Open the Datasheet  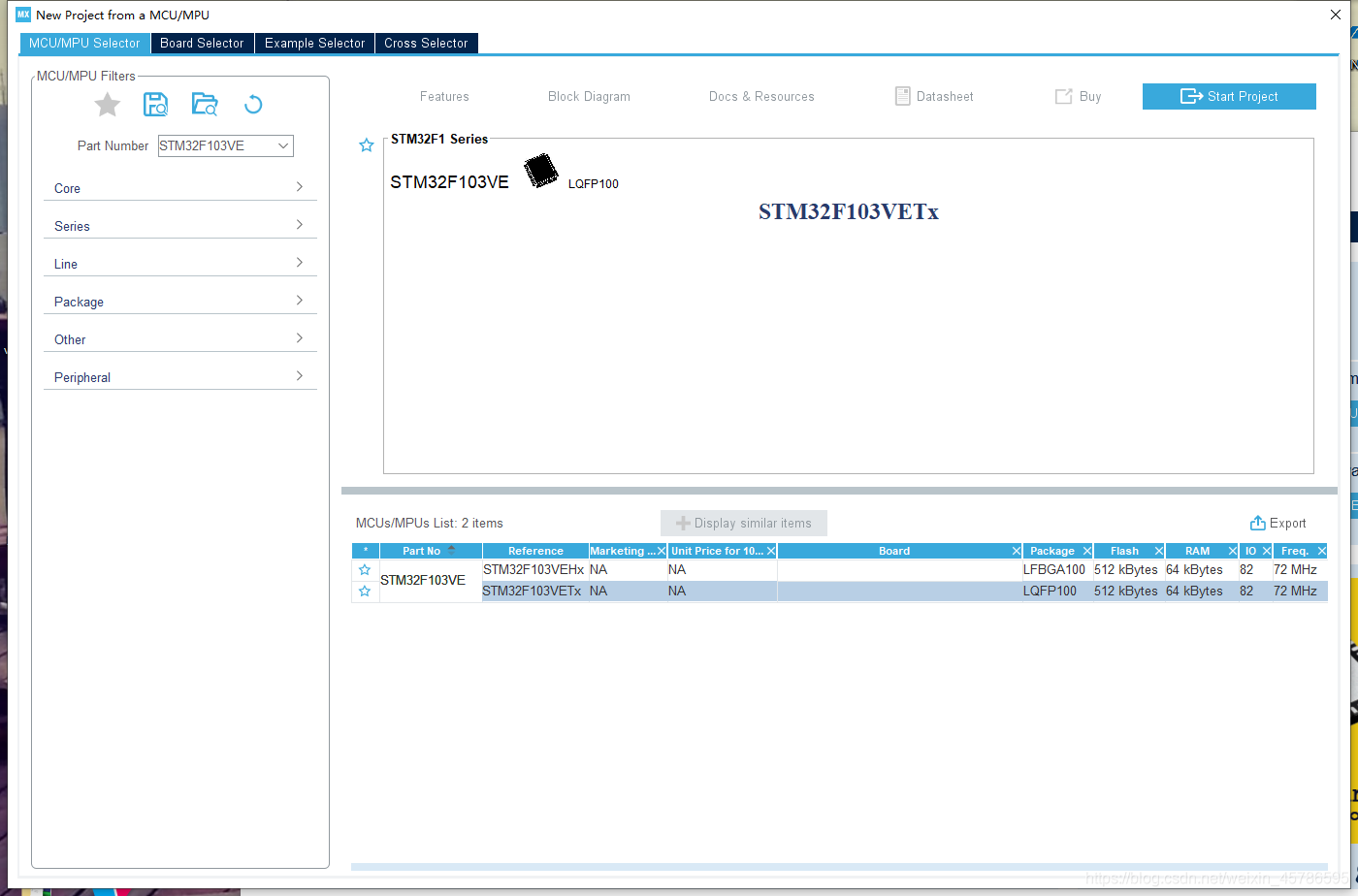[933, 97]
